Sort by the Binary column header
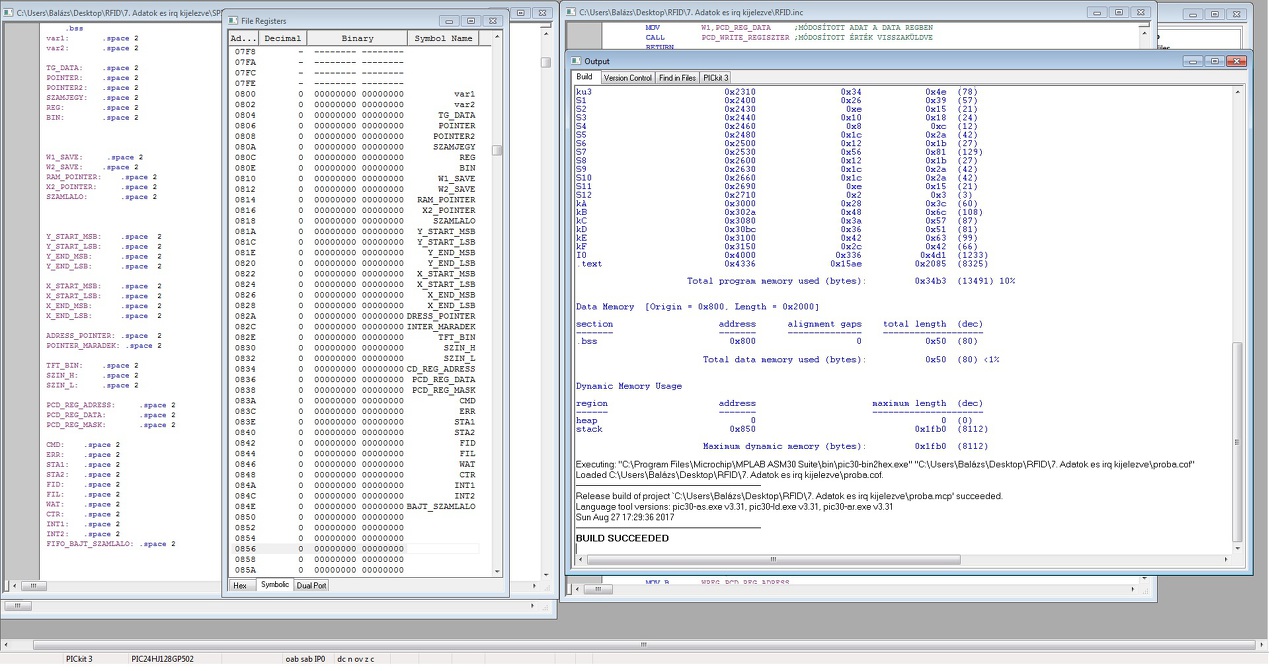The height and width of the screenshot is (671, 1280). [x=357, y=38]
